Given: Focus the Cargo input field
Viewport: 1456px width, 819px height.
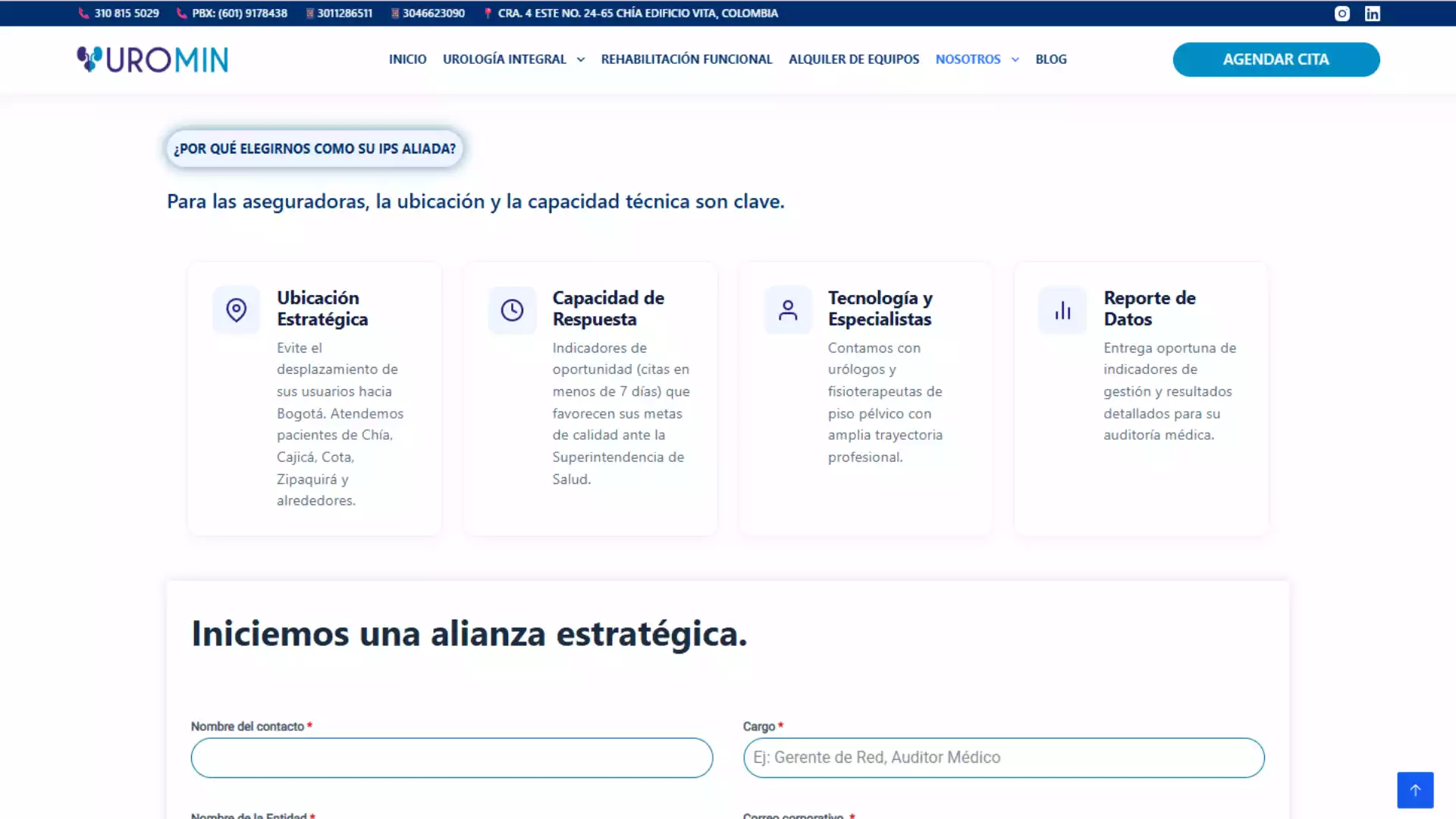Looking at the screenshot, I should click(x=1004, y=758).
